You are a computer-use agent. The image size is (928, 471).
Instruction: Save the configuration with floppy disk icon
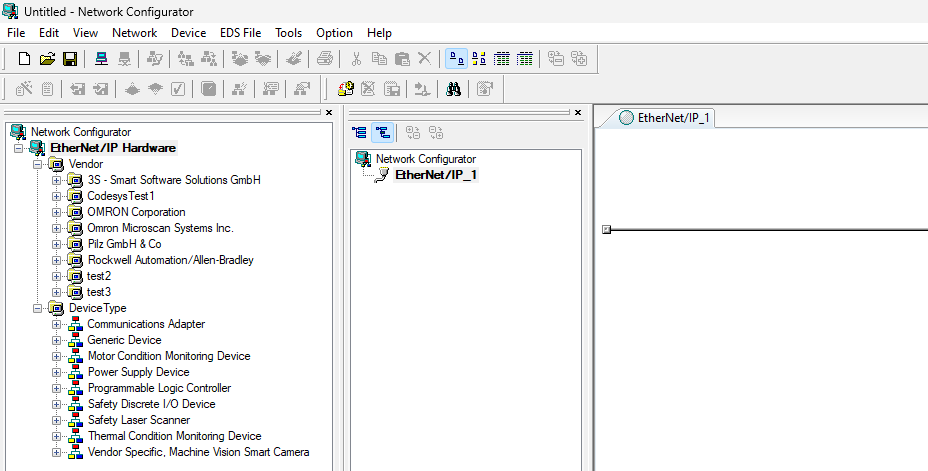tap(70, 59)
